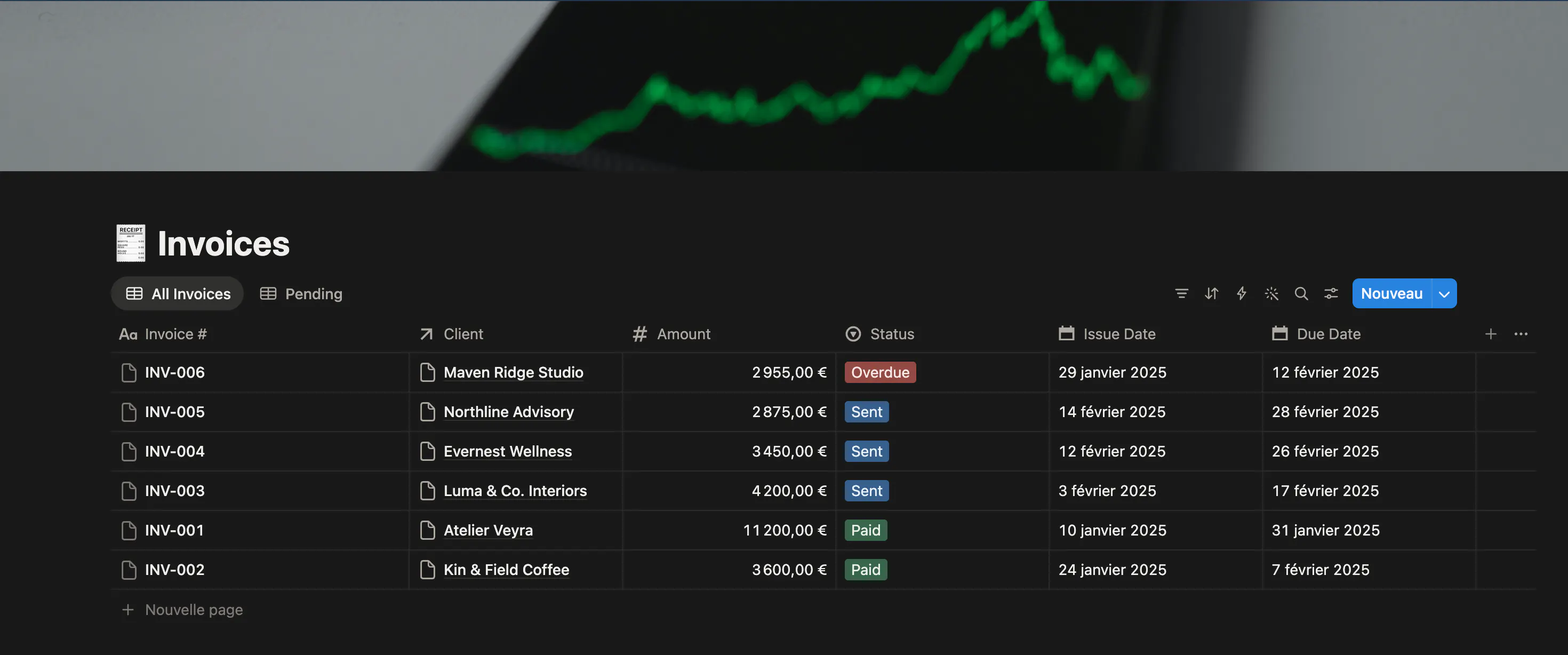
Task: Click the receipt page icon beside Invoices
Action: (x=131, y=243)
